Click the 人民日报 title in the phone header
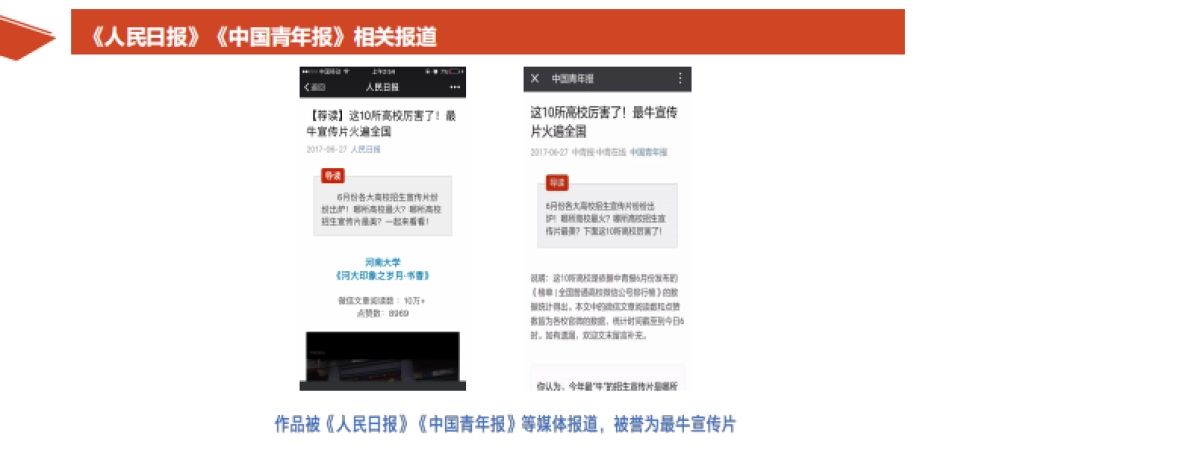Image resolution: width=1200 pixels, height=468 pixels. [x=382, y=87]
